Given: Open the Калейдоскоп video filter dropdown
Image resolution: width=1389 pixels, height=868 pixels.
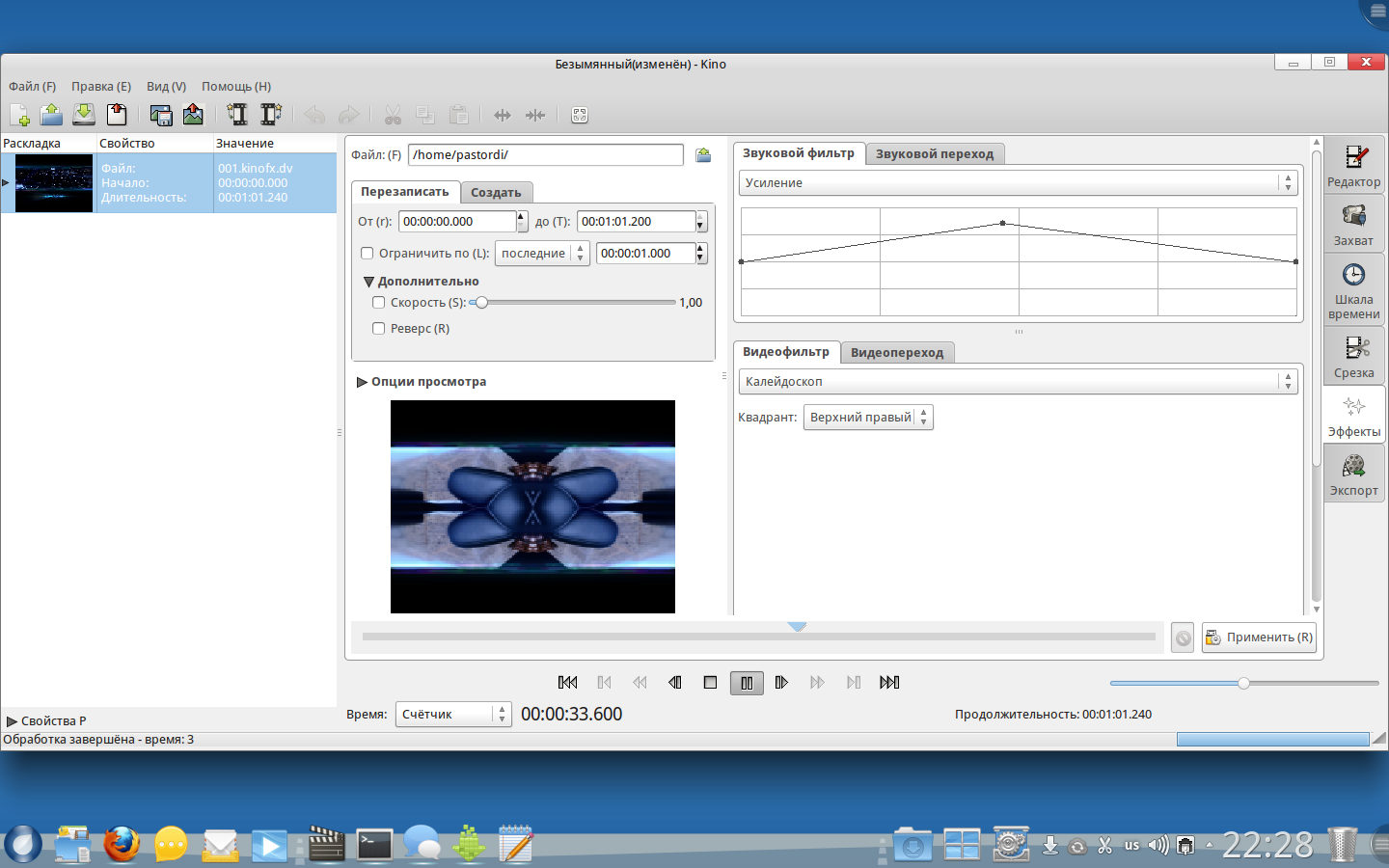Looking at the screenshot, I should [x=1018, y=382].
